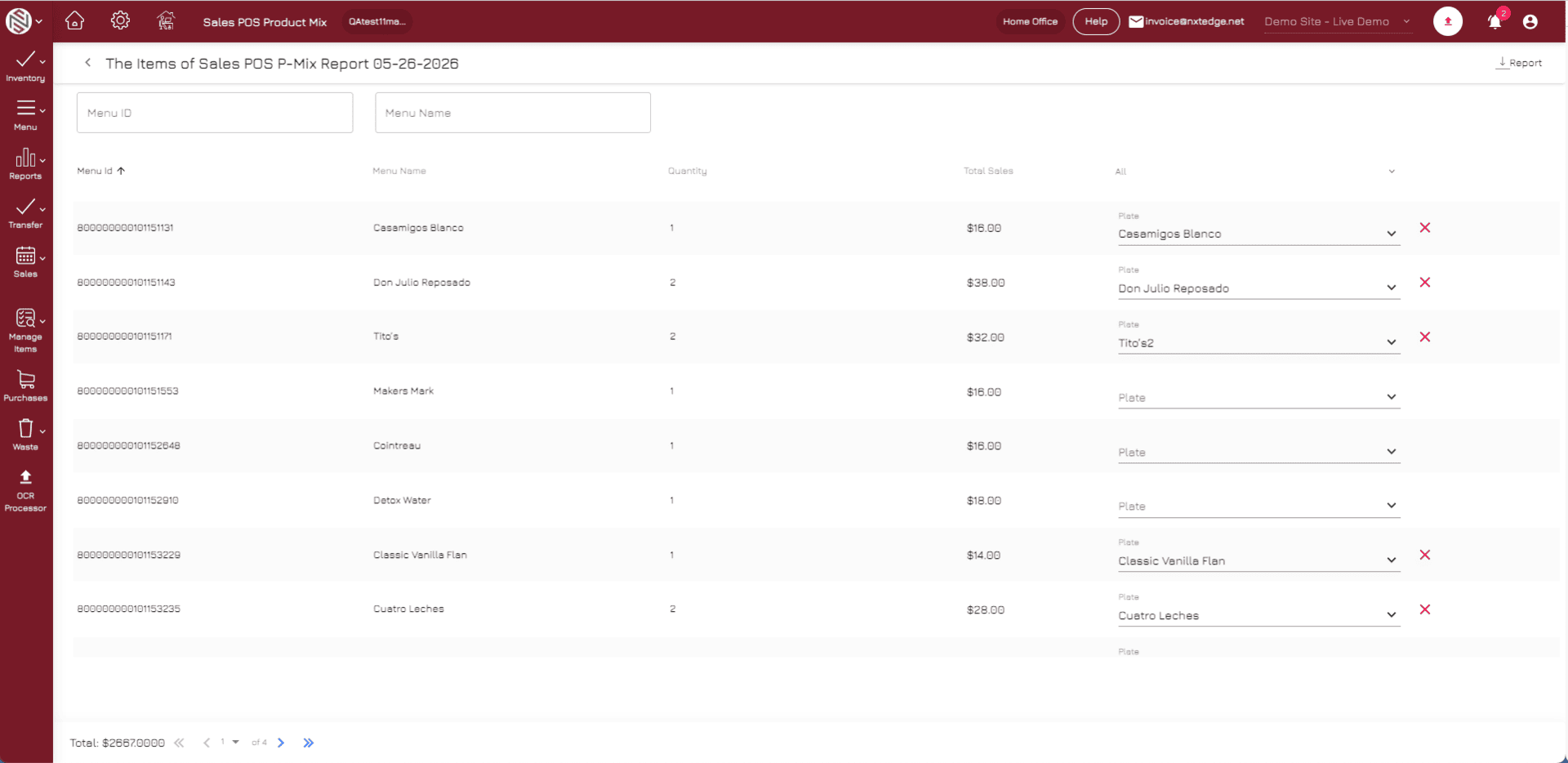The height and width of the screenshot is (763, 1568).
Task: Open Sales in the sidebar
Action: tap(25, 262)
